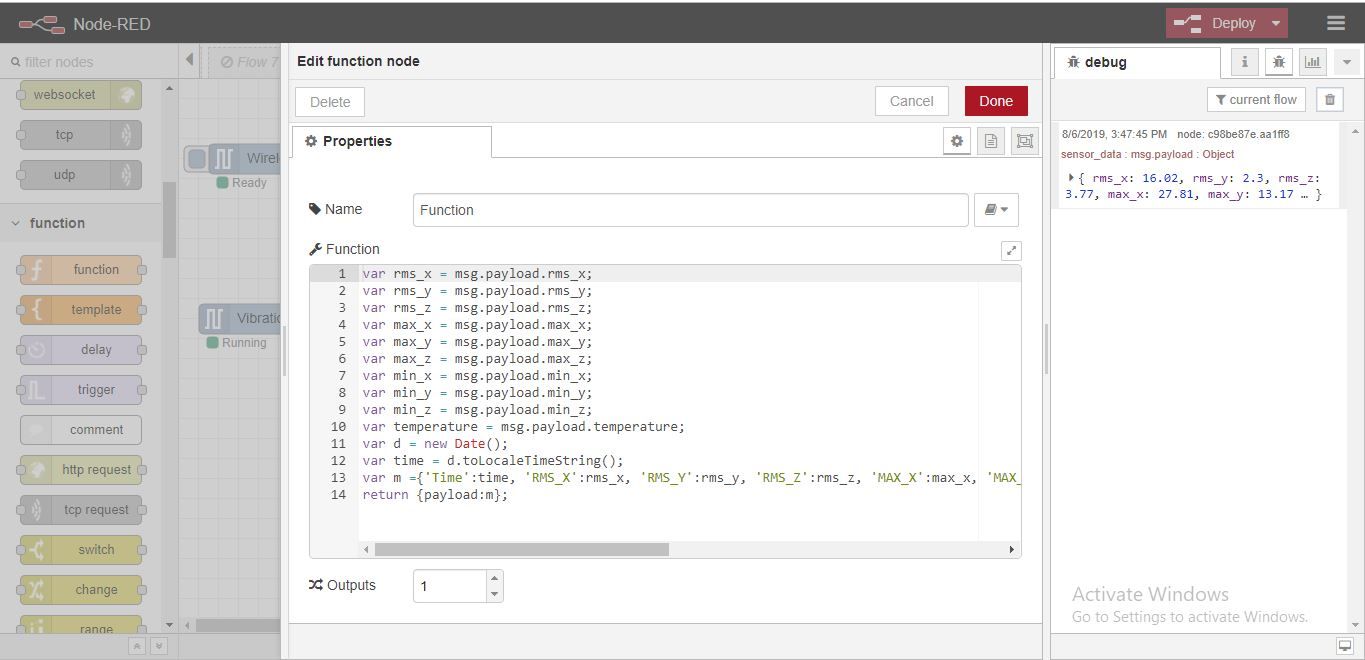The height and width of the screenshot is (660, 1365).
Task: Decrease the Outputs count stepper
Action: (x=494, y=594)
